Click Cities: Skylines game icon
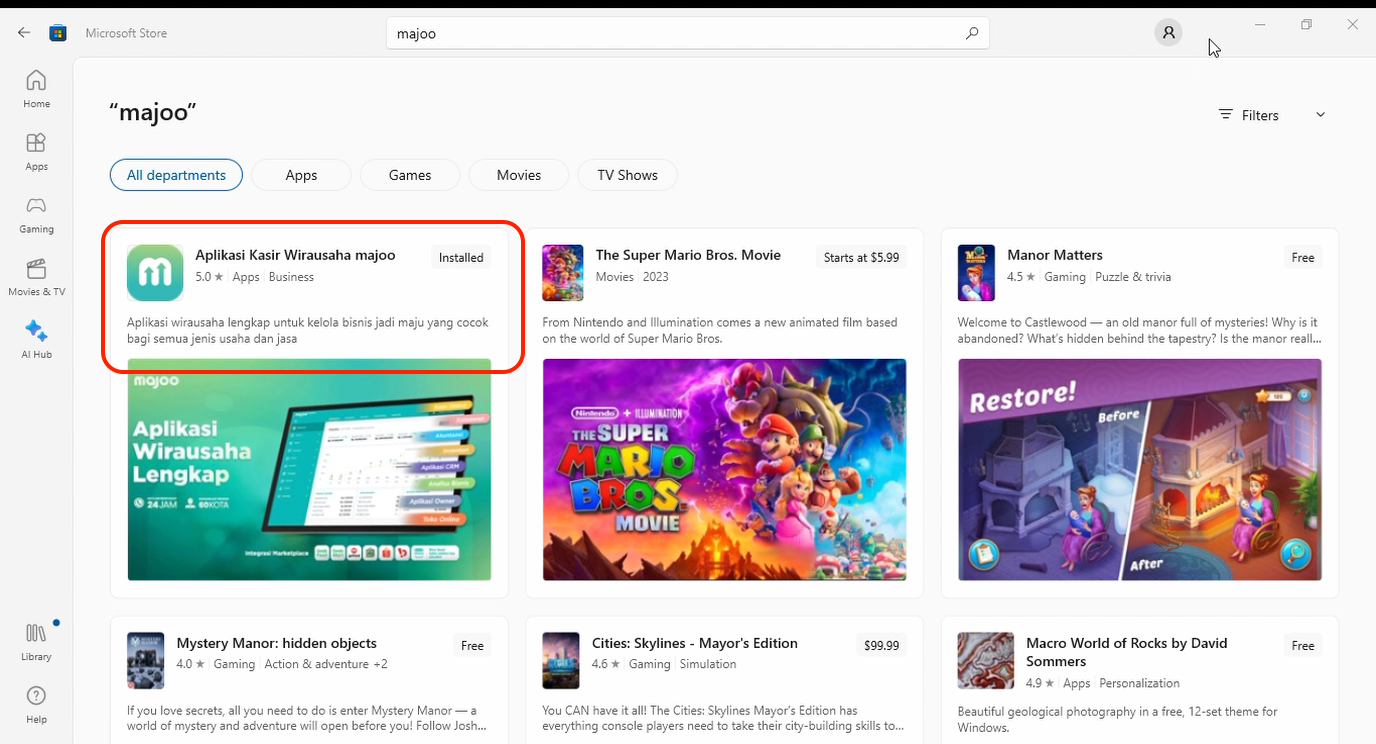This screenshot has height=744, width=1376. [x=561, y=661]
